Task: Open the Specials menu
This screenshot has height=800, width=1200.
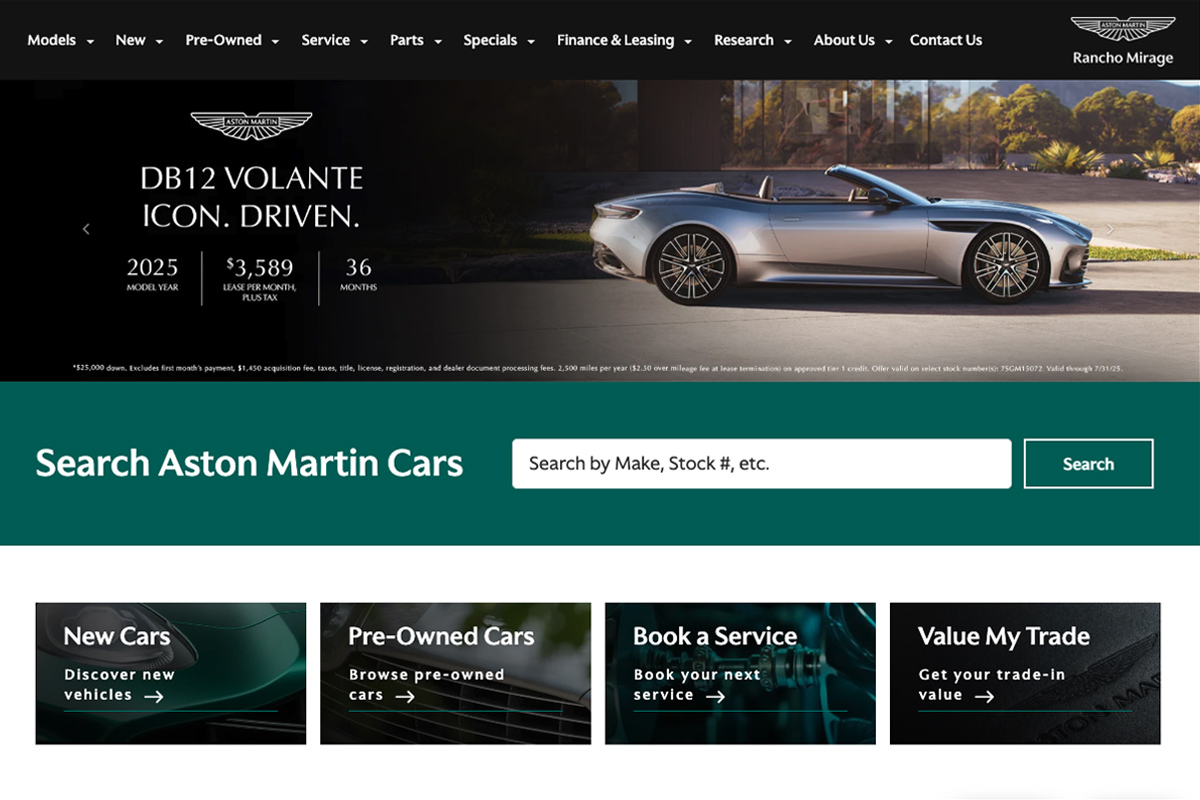Action: click(499, 40)
